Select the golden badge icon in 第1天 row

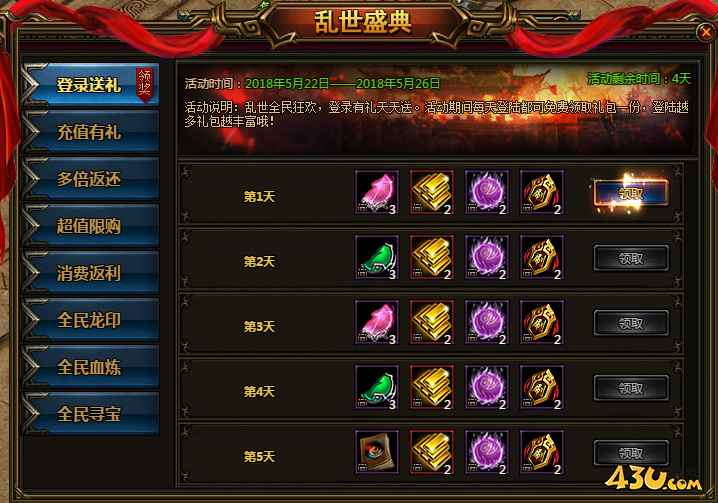[542, 192]
